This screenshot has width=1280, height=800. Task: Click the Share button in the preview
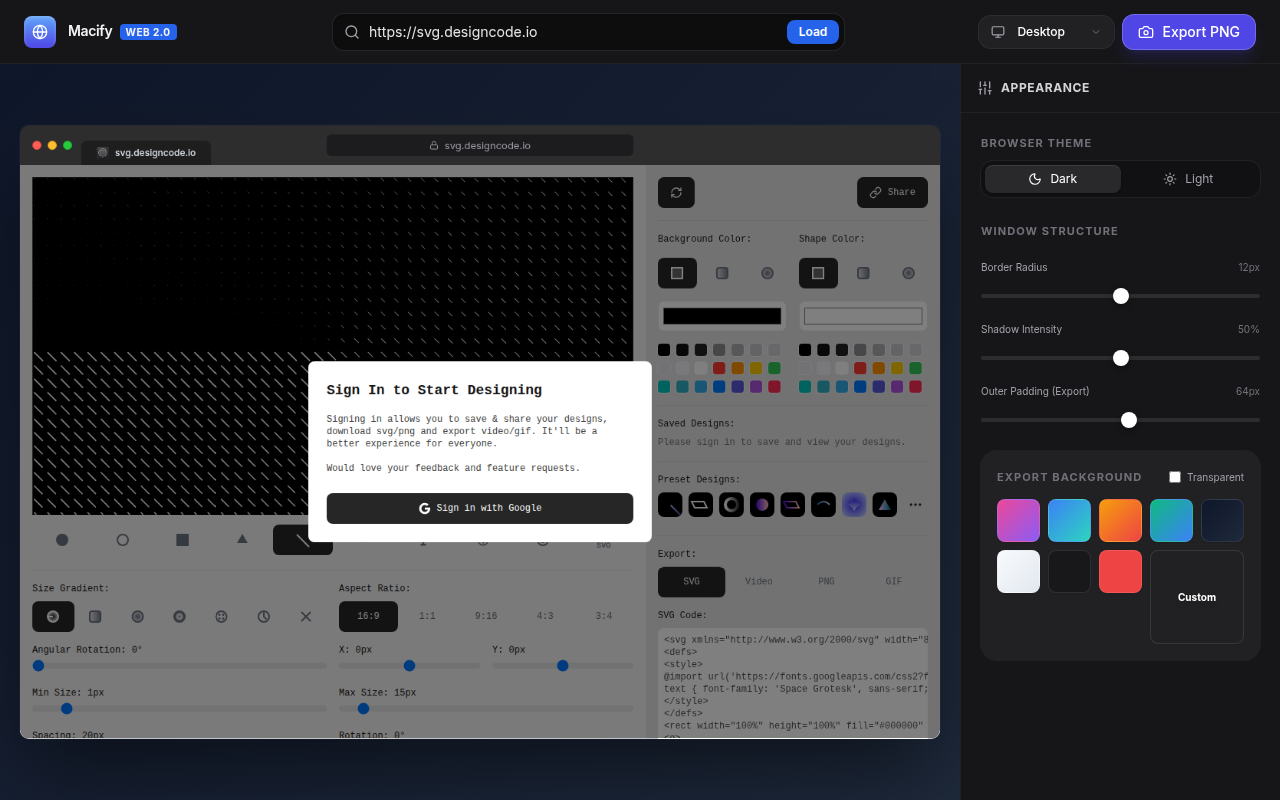(892, 192)
